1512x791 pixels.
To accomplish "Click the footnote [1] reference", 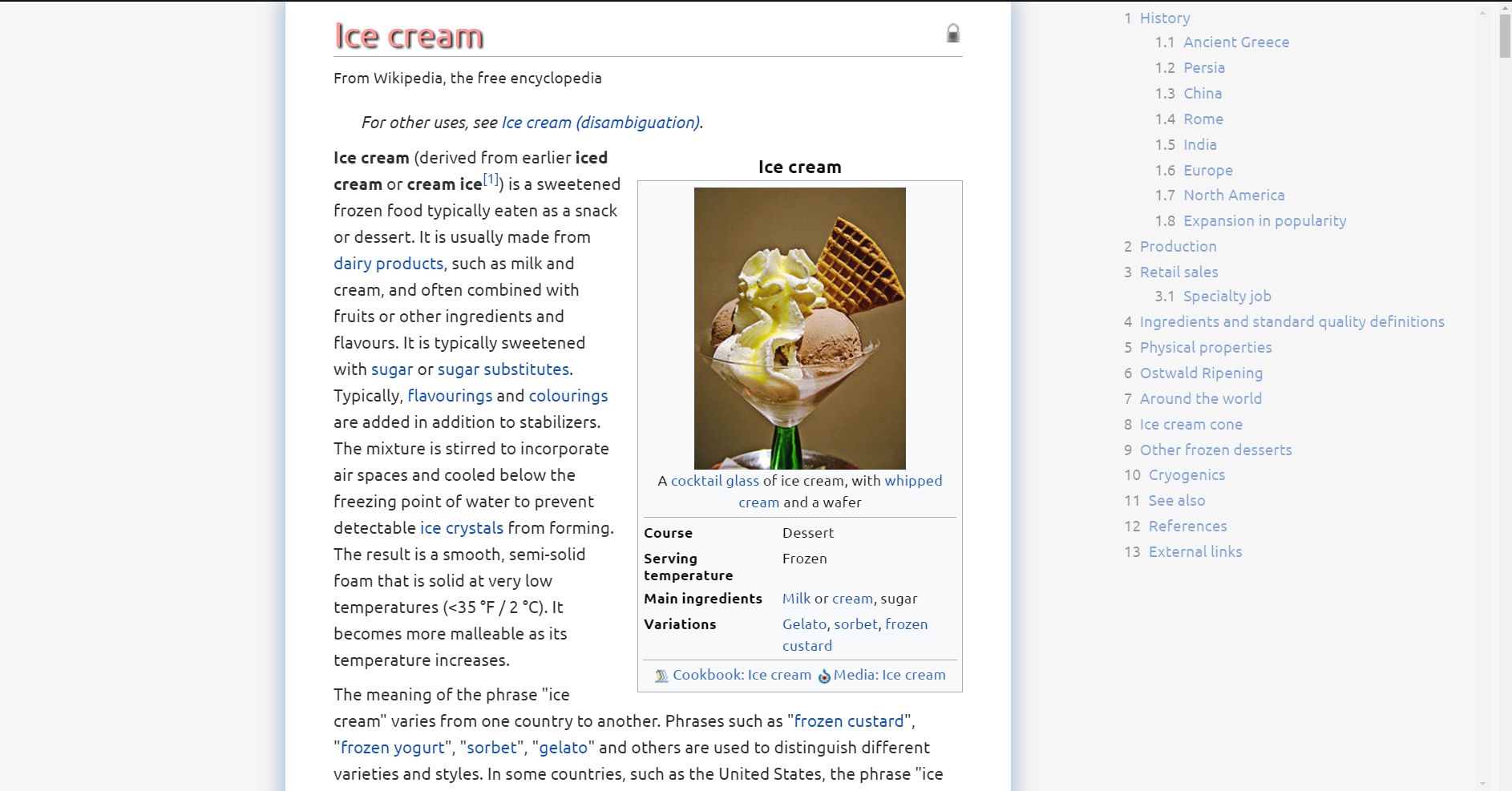I will pos(491,180).
